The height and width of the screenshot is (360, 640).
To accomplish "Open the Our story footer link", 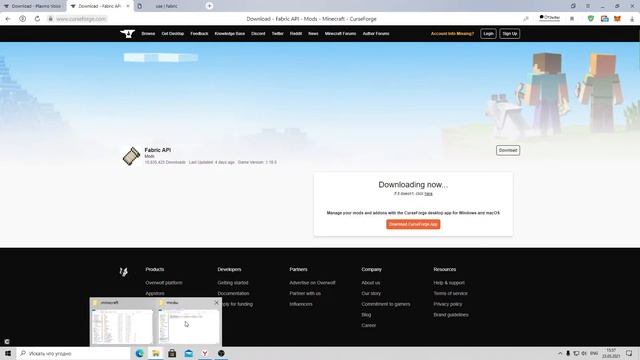I will 371,293.
